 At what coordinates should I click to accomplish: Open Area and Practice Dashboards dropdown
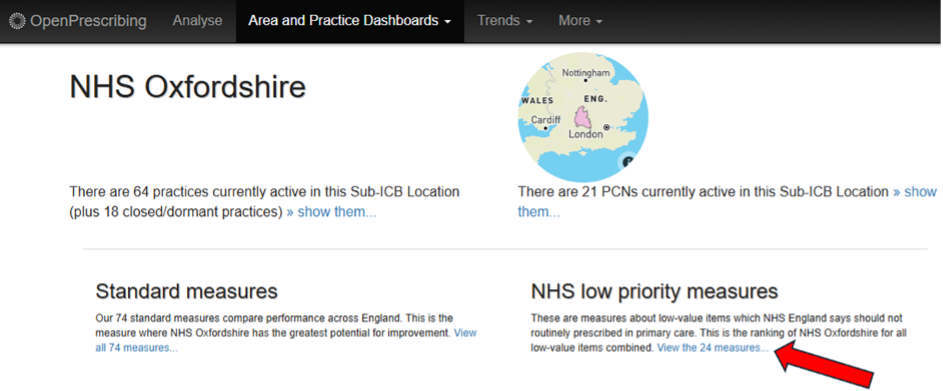pyautogui.click(x=350, y=20)
